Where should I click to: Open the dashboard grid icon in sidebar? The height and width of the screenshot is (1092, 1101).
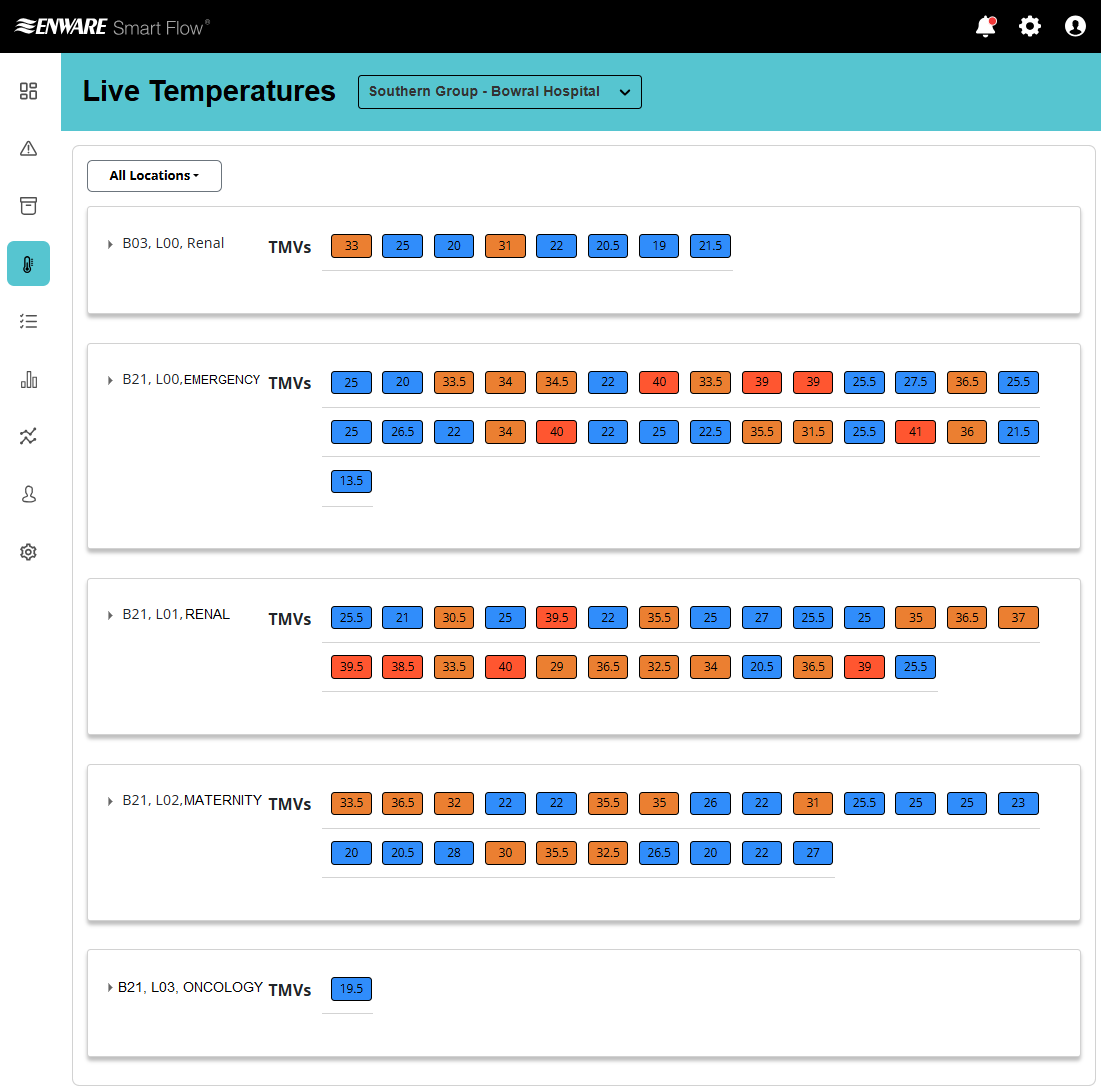pos(28,91)
